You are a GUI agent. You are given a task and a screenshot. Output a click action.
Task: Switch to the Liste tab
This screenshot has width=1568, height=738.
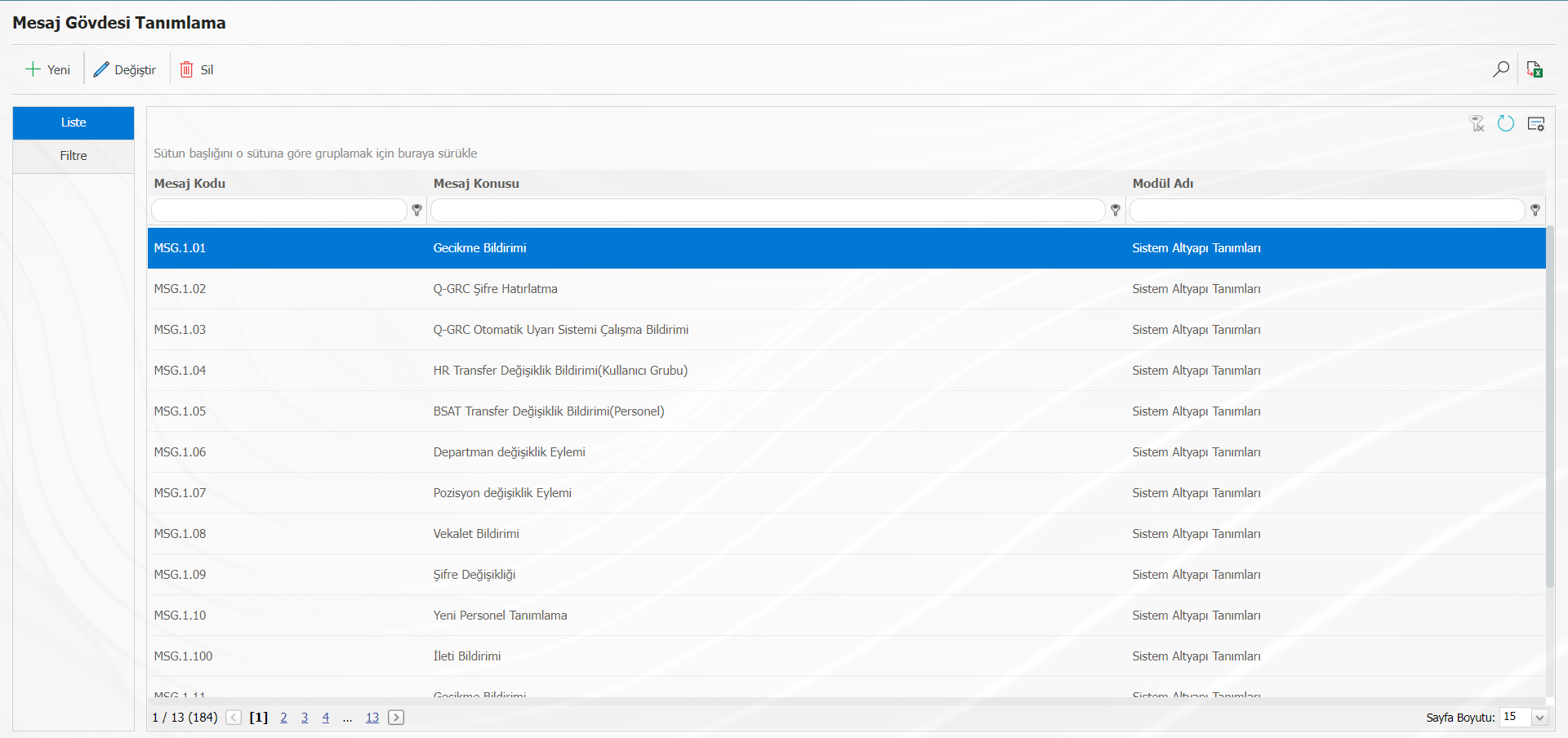click(x=73, y=122)
